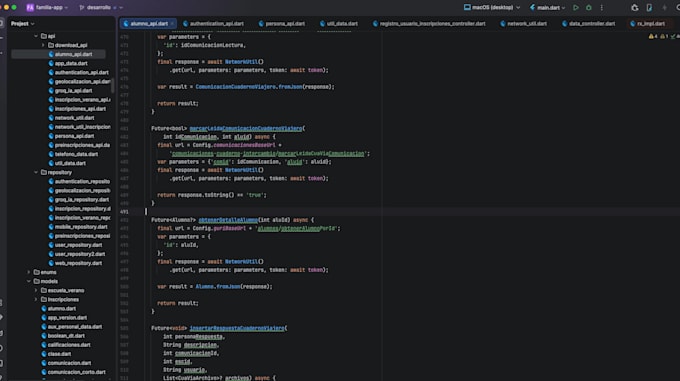Click the yellow warnings indicator in editor
The width and height of the screenshot is (680, 381).
(x=653, y=36)
